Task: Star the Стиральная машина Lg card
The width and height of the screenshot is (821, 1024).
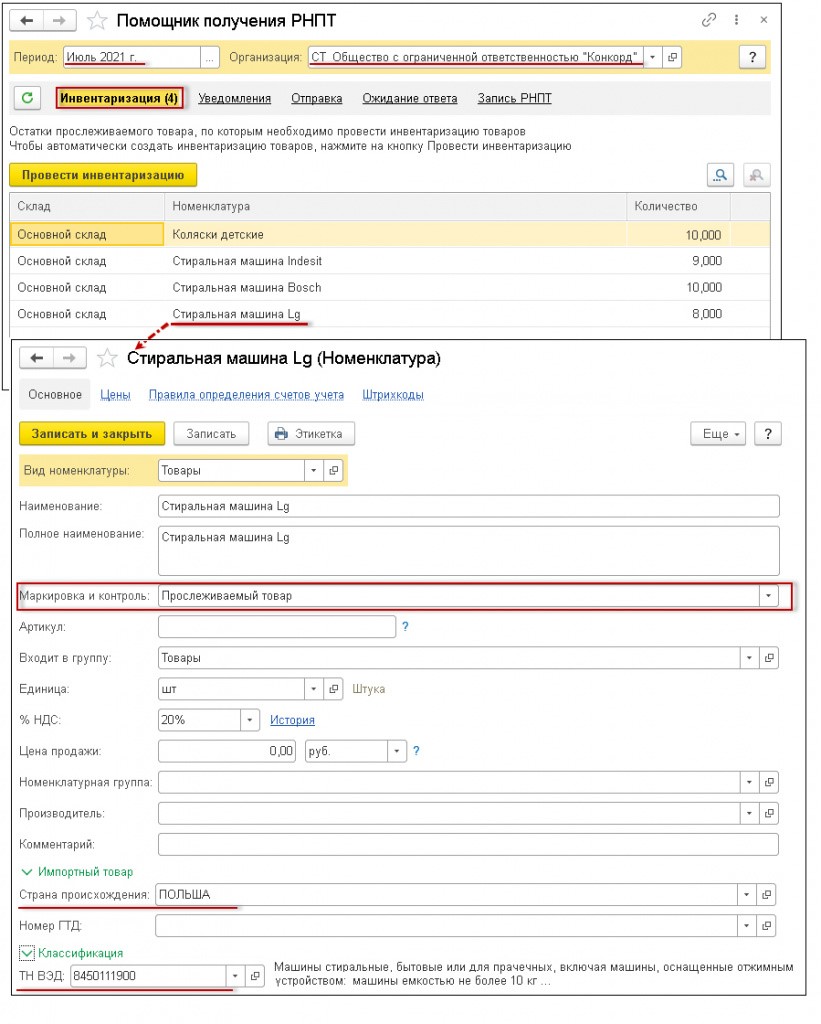Action: tap(107, 358)
